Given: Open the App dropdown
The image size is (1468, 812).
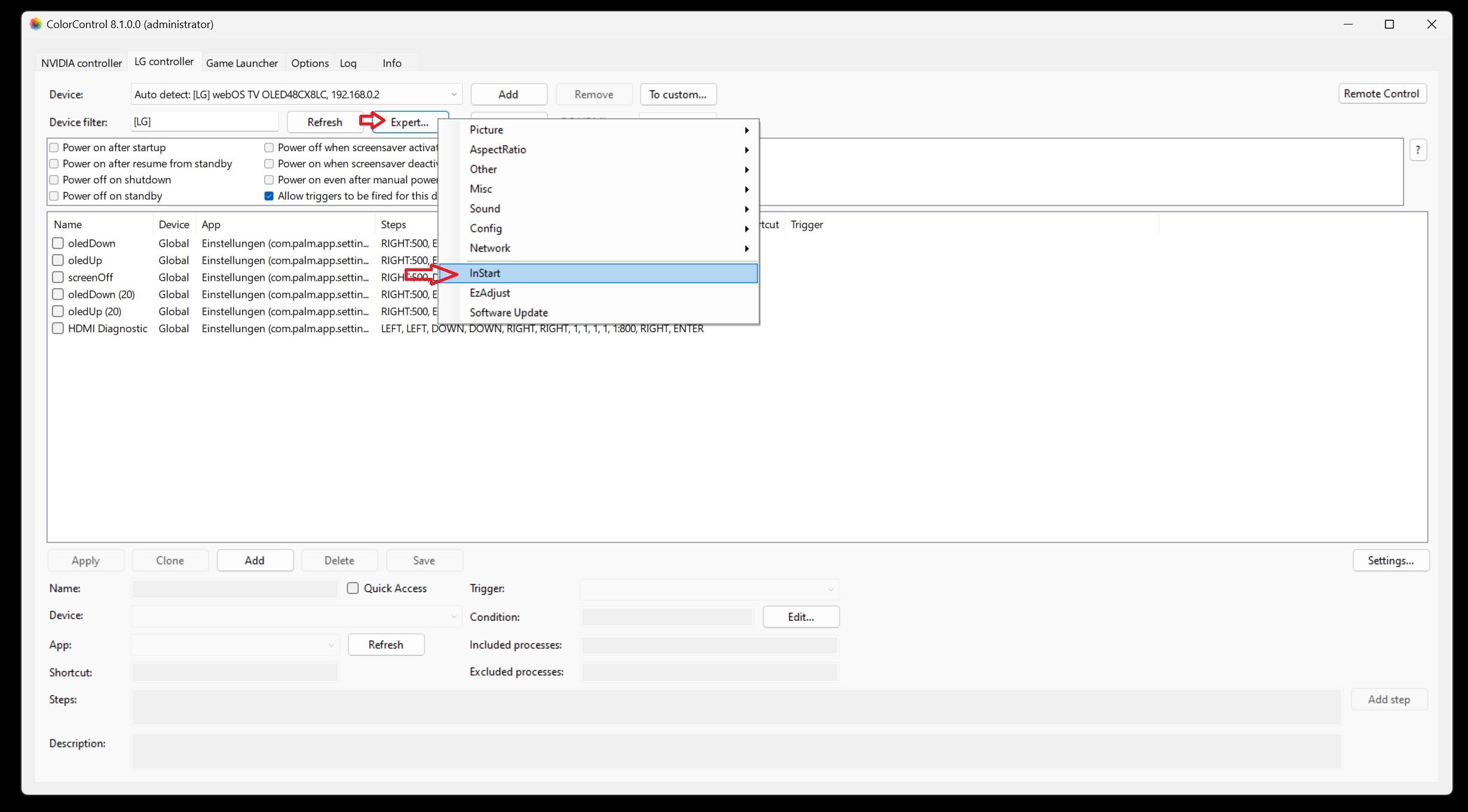Looking at the screenshot, I should tap(235, 645).
